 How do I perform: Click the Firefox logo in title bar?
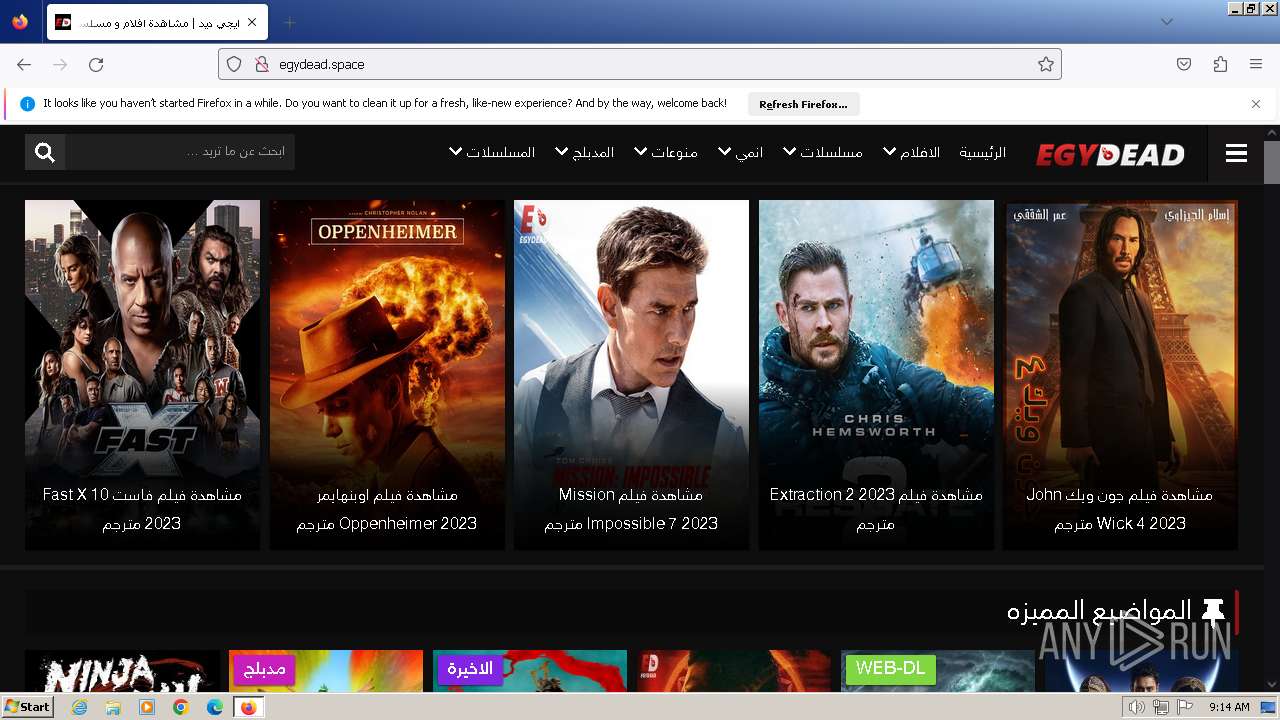coord(20,22)
